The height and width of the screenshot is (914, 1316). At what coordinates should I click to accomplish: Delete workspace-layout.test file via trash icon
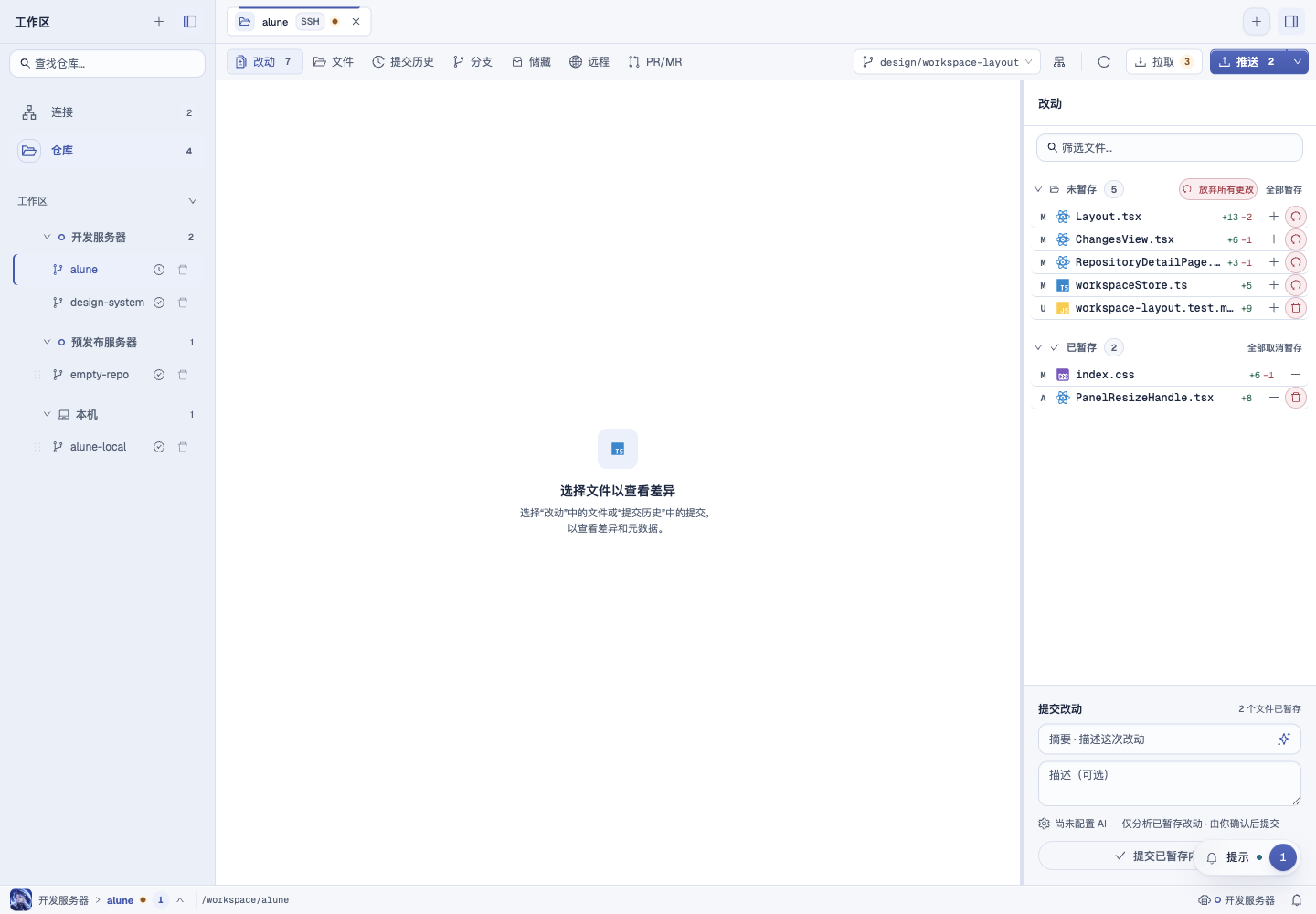click(1296, 308)
